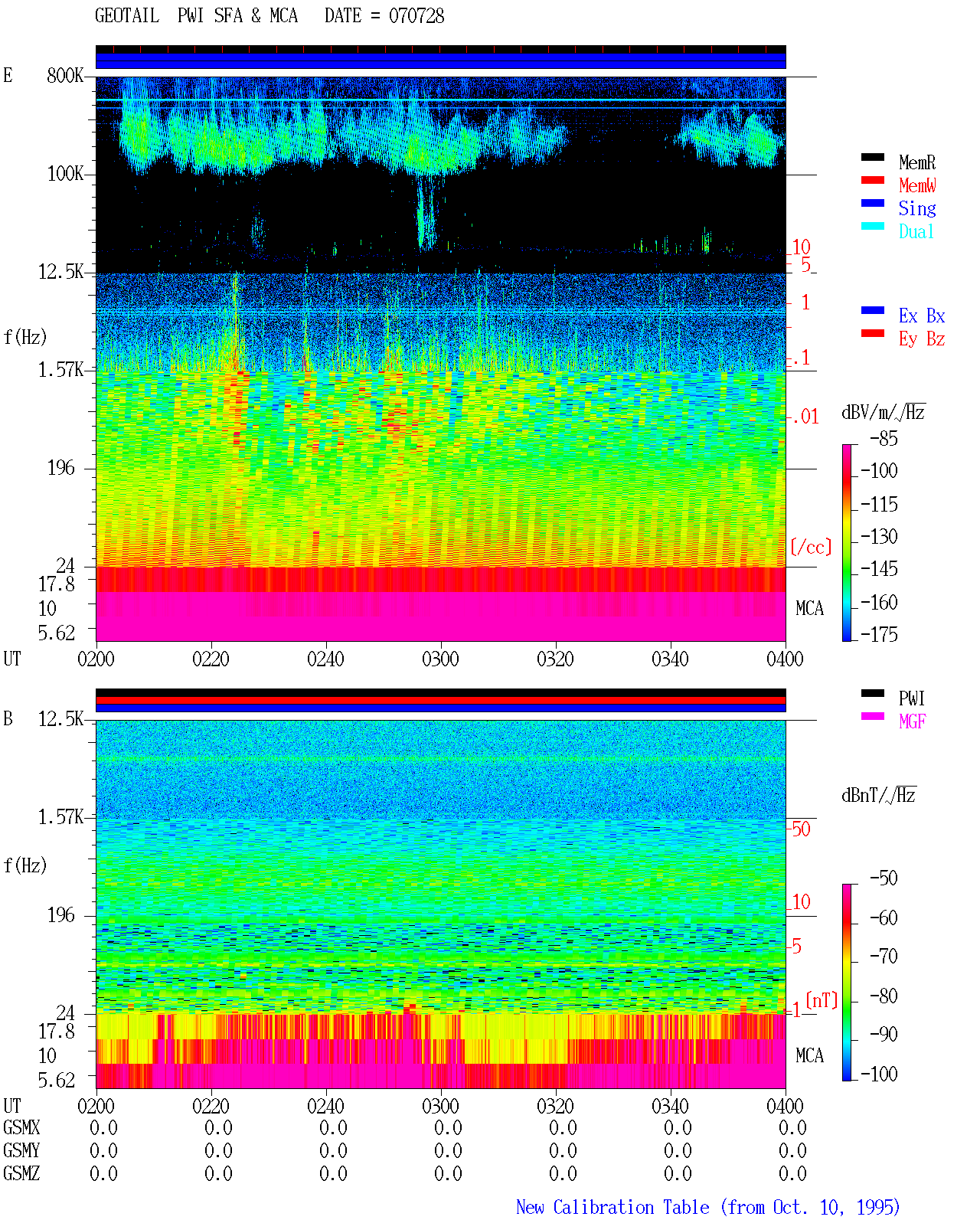Viewport: 980px width, 1220px height.
Task: Click the 1.57K label on the E panel
Action: click(61, 369)
